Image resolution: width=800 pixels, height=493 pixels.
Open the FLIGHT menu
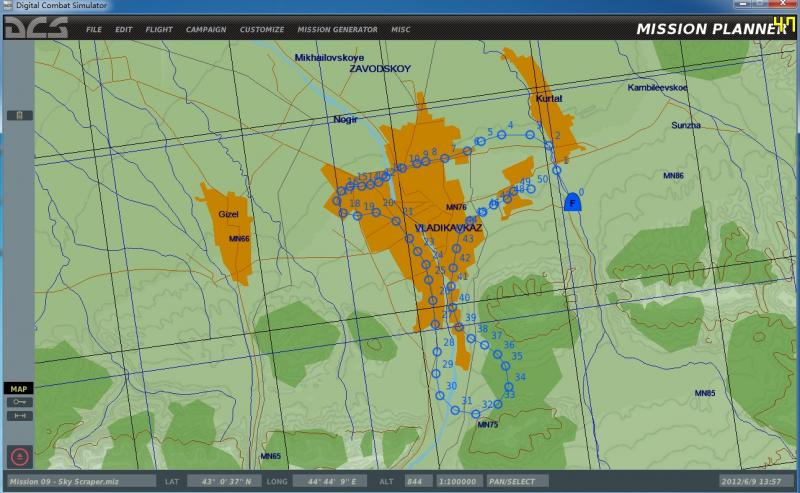(159, 30)
